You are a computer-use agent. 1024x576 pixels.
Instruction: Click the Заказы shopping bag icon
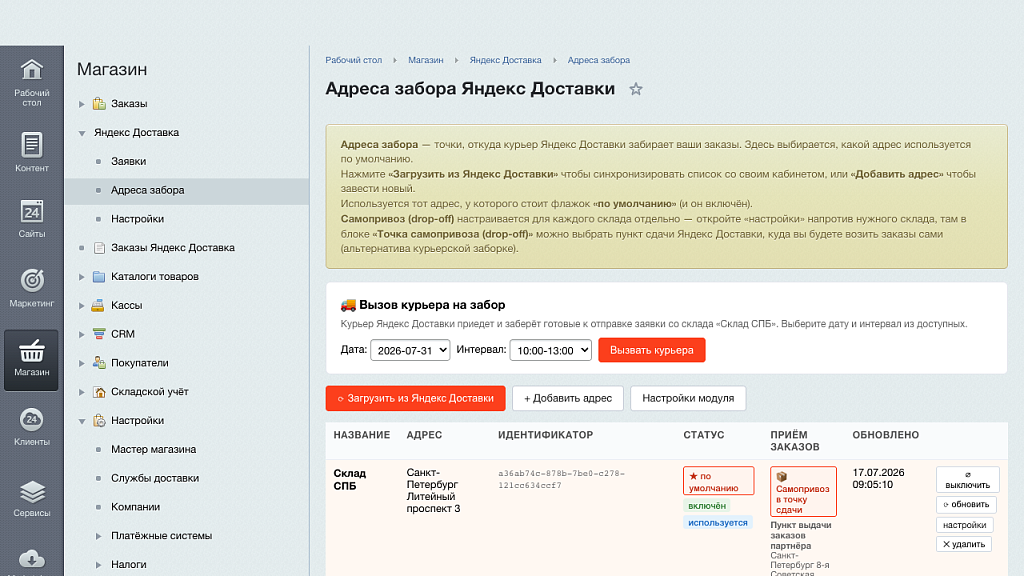point(99,103)
